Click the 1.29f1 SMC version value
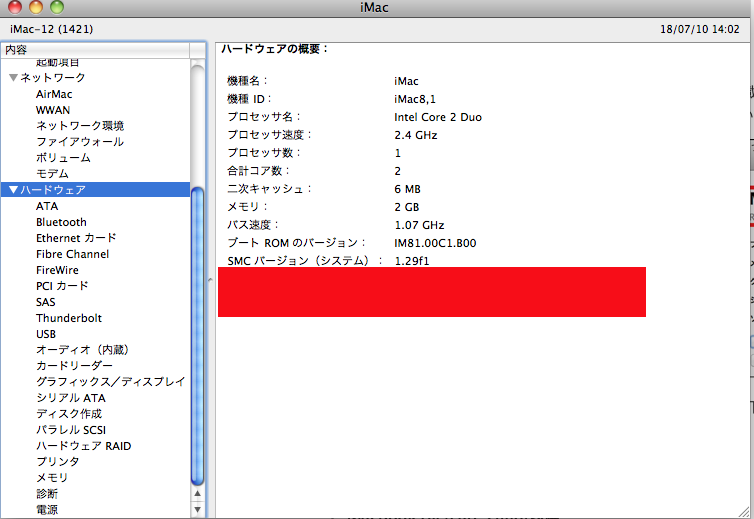 tap(412, 261)
